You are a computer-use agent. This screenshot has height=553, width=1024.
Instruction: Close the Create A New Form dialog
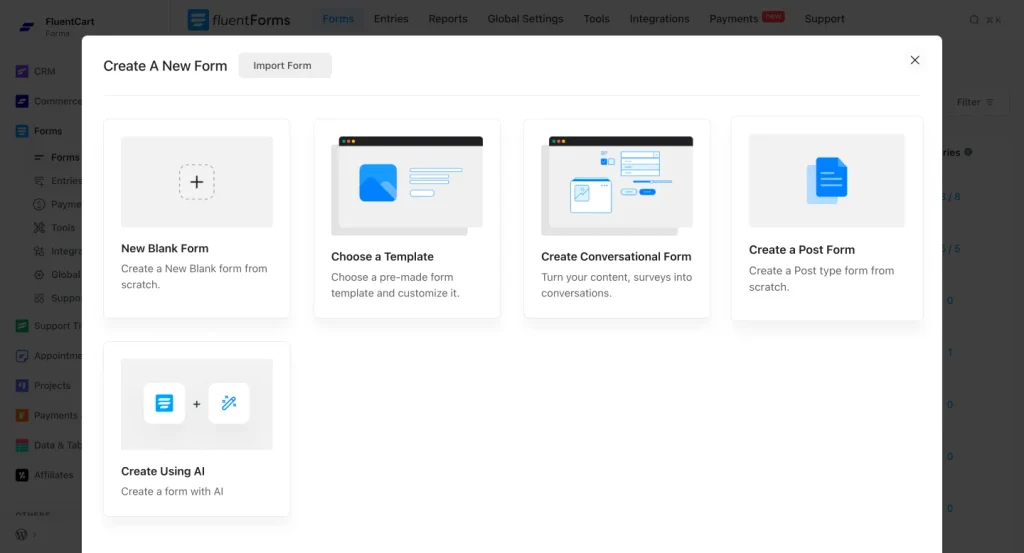pyautogui.click(x=915, y=60)
